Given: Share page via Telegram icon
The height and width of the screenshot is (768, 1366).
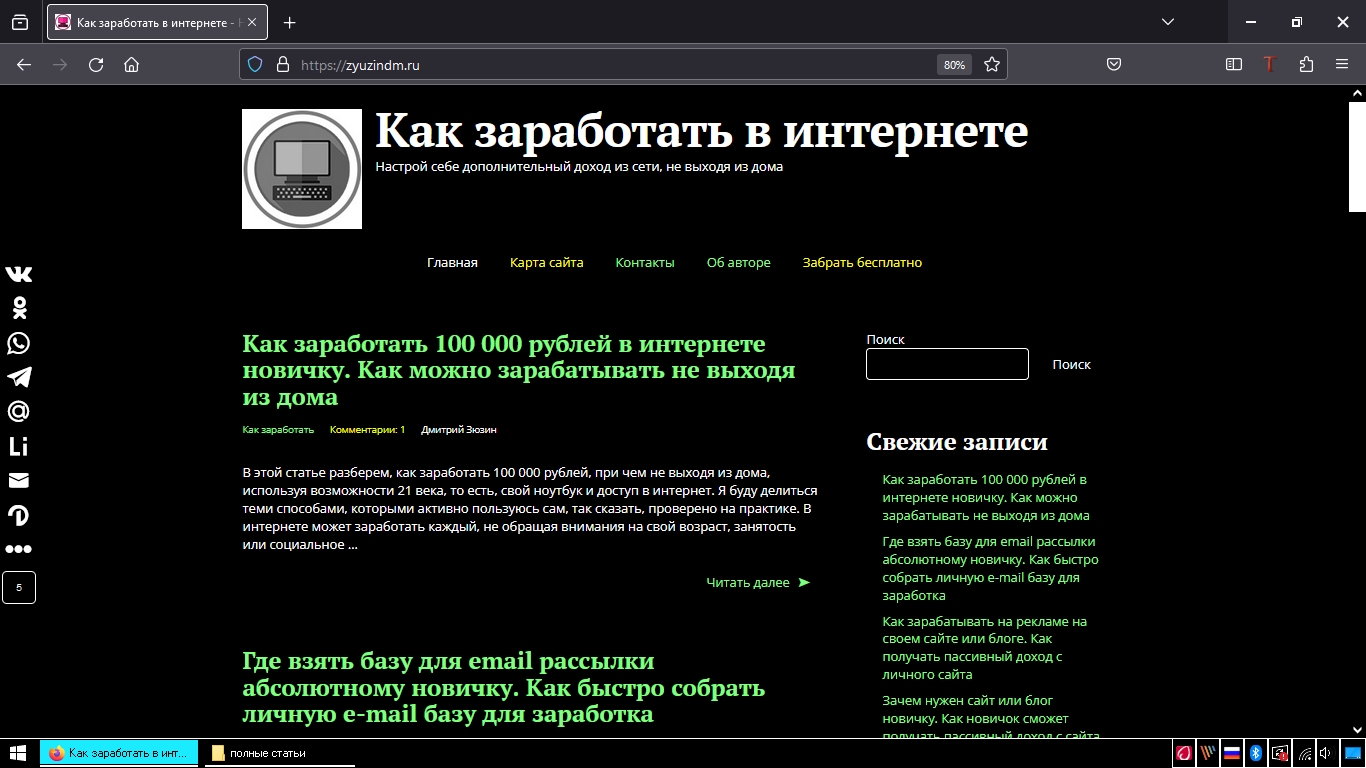Looking at the screenshot, I should coord(19,377).
